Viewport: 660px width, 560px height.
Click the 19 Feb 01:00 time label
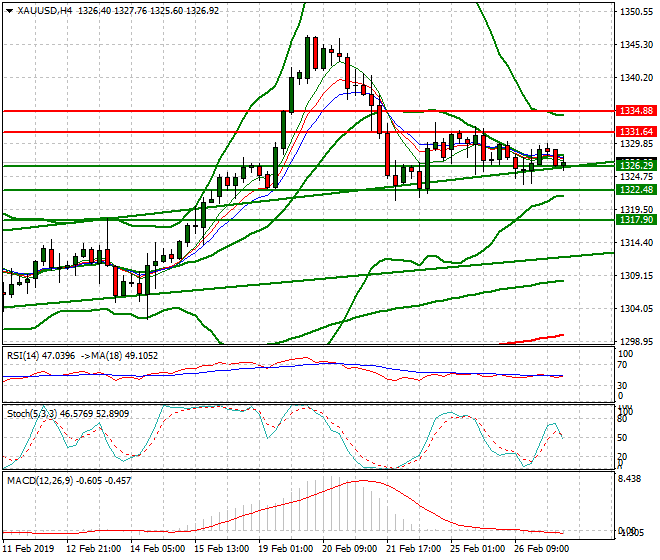click(286, 549)
